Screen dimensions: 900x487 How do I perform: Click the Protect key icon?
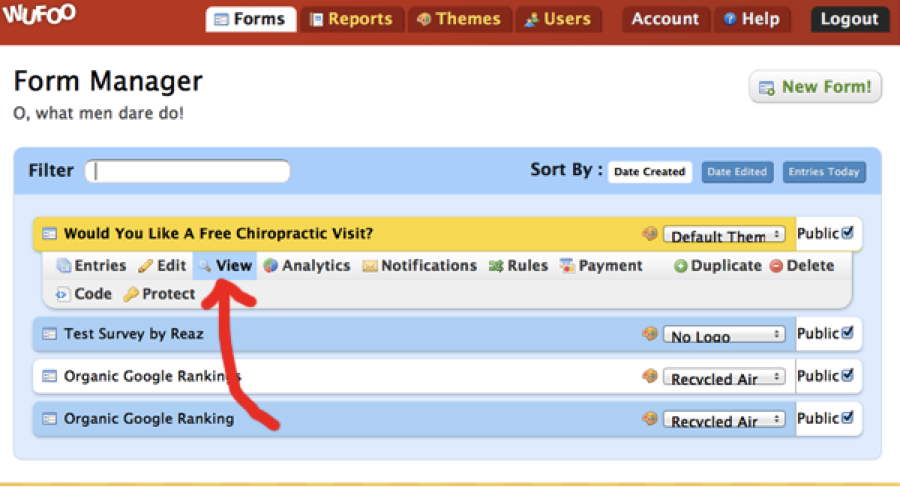130,294
